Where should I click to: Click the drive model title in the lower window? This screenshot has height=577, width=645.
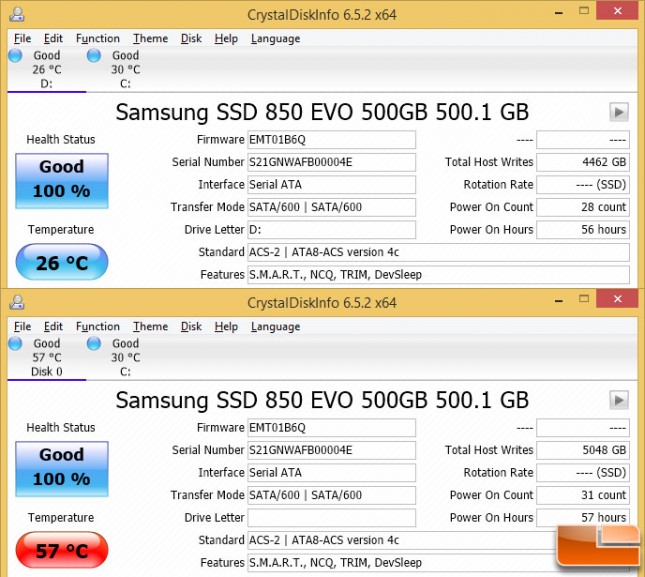pos(322,400)
